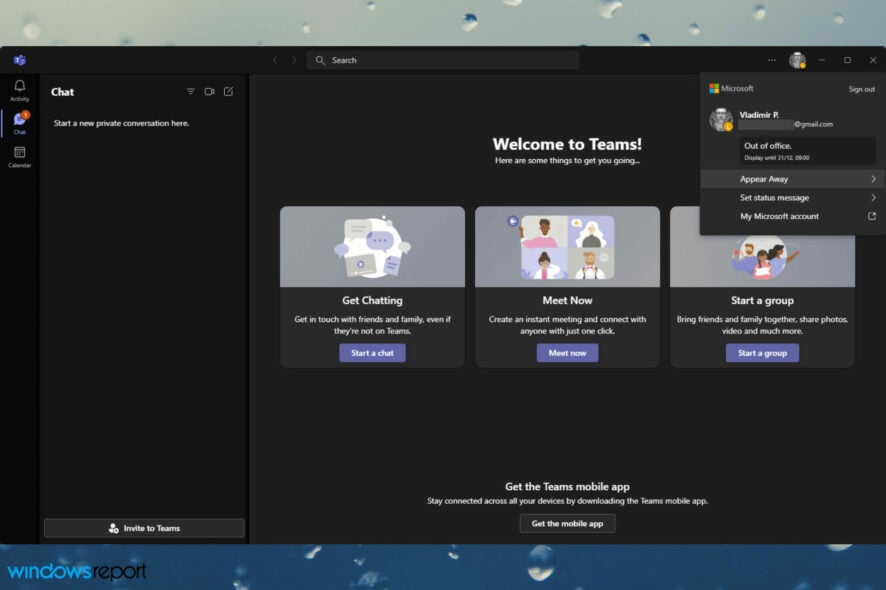Maximize the Teams window

click(847, 60)
